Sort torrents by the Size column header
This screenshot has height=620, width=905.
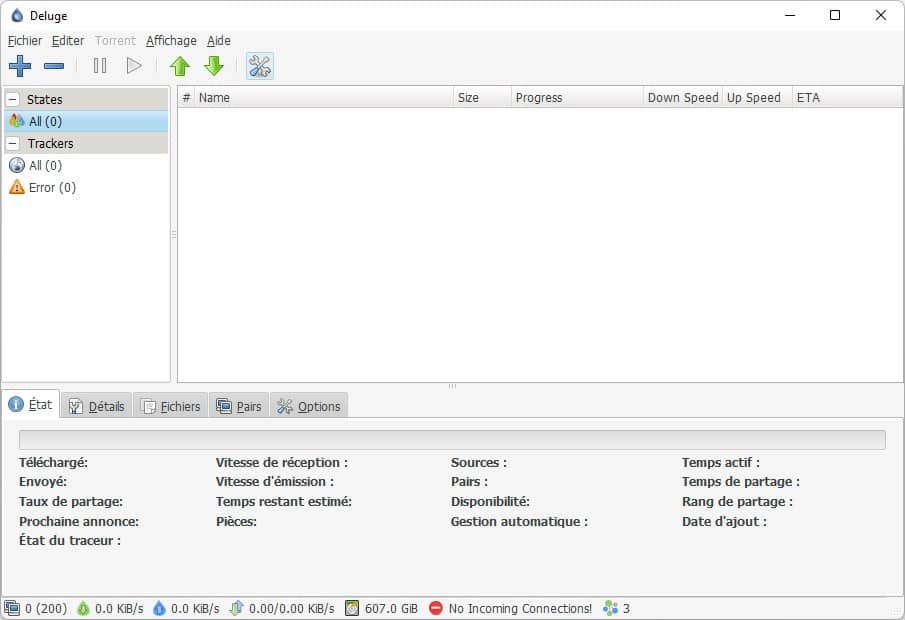[x=483, y=98]
